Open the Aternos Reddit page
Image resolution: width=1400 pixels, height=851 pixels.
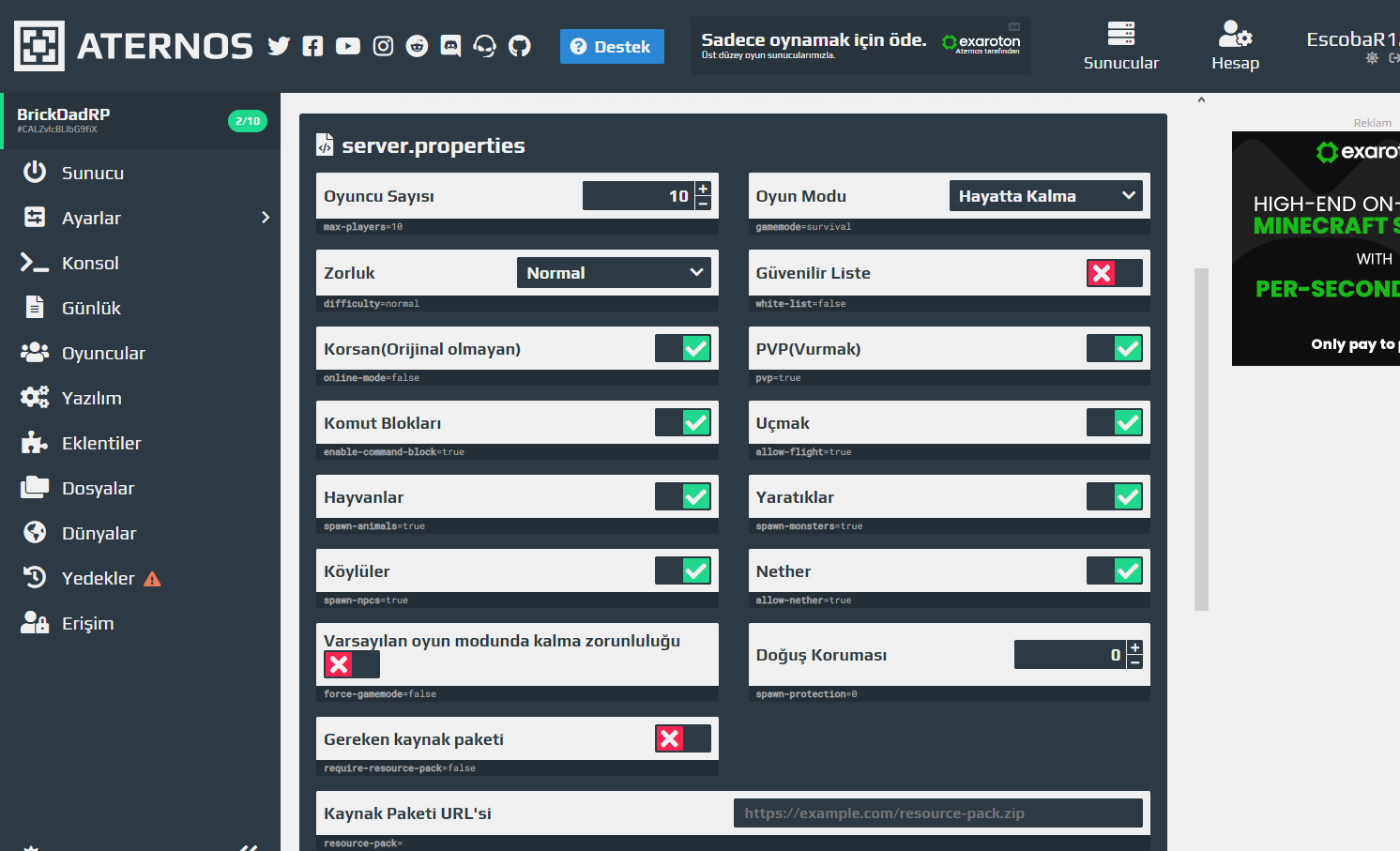pos(417,46)
